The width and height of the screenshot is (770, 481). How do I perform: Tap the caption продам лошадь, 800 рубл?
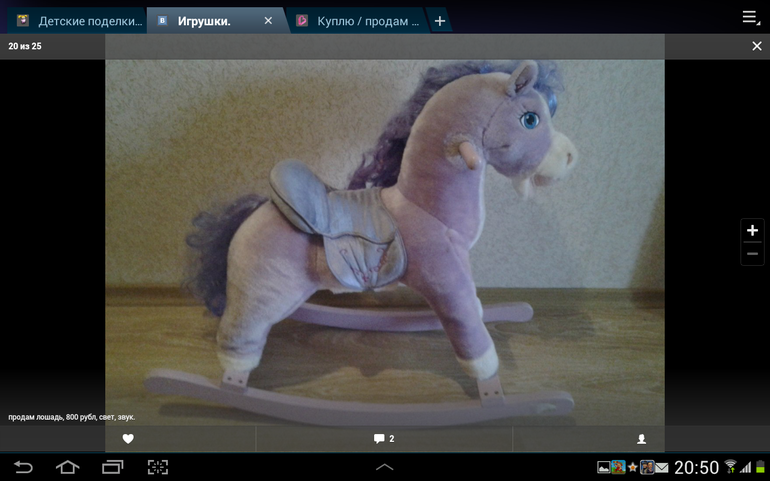72,417
